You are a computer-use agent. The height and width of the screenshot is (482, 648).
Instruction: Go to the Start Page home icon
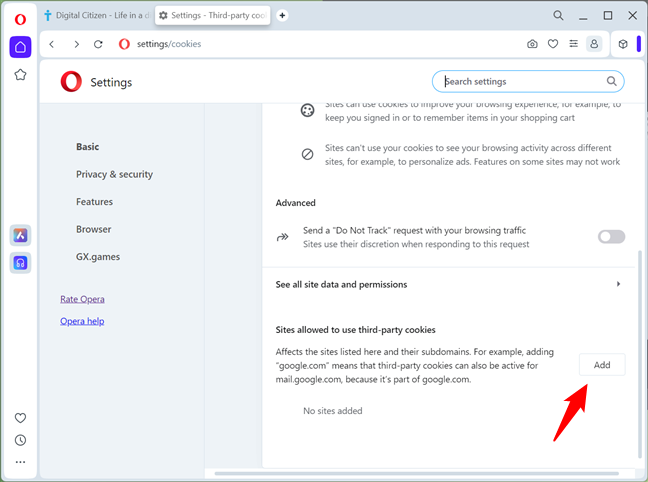click(x=20, y=47)
